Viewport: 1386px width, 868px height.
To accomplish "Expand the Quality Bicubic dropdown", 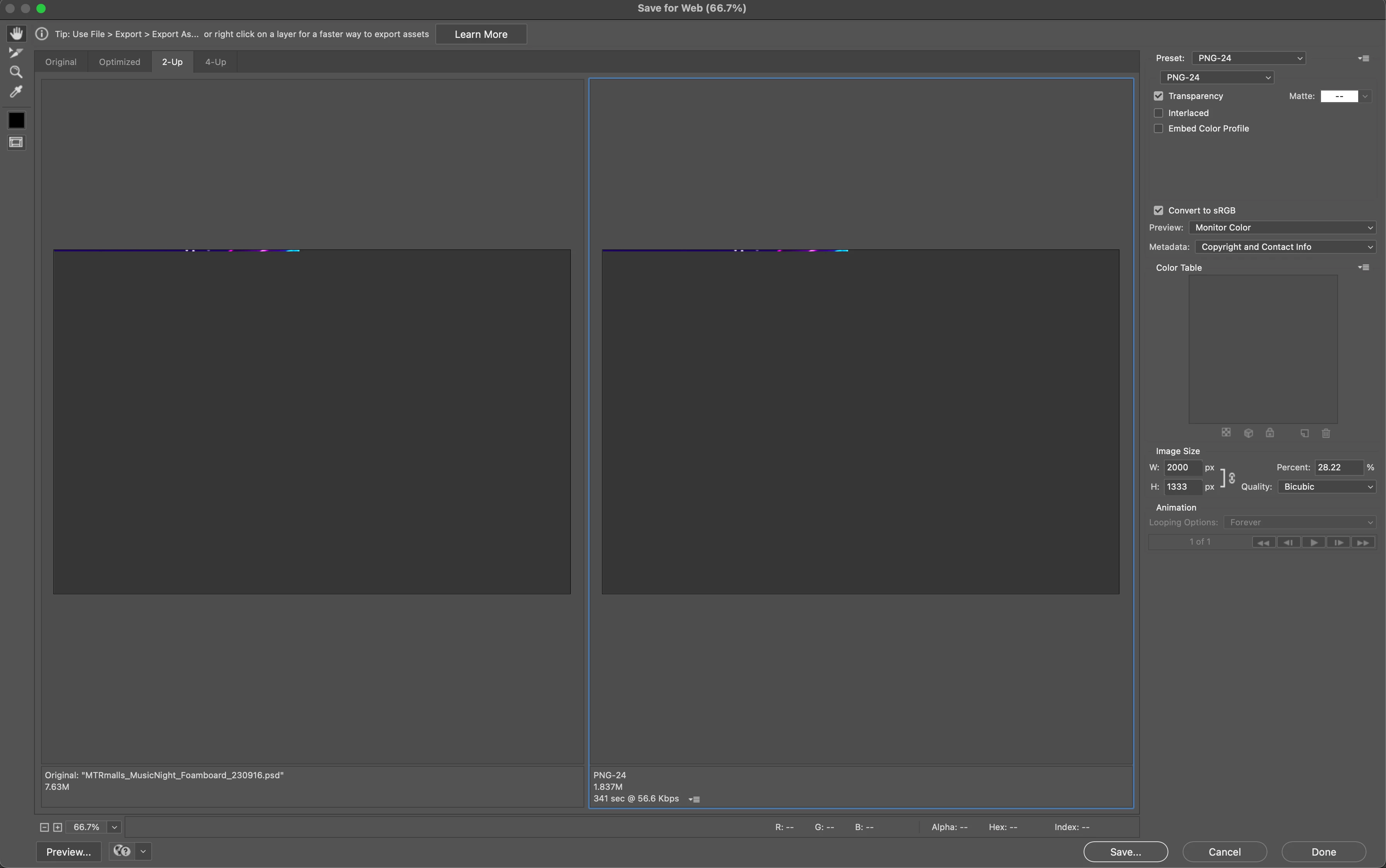I will 1327,487.
